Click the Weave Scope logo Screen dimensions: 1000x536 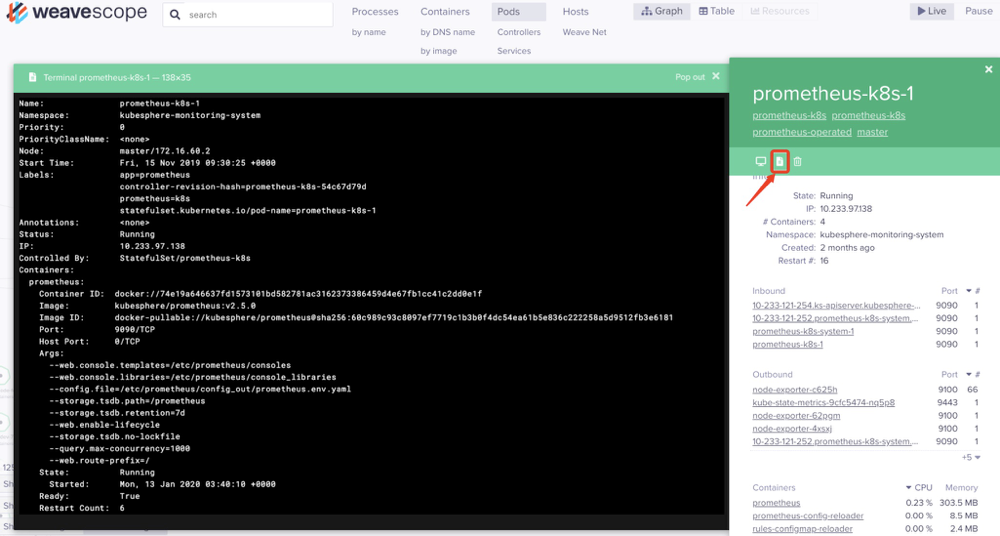point(77,12)
